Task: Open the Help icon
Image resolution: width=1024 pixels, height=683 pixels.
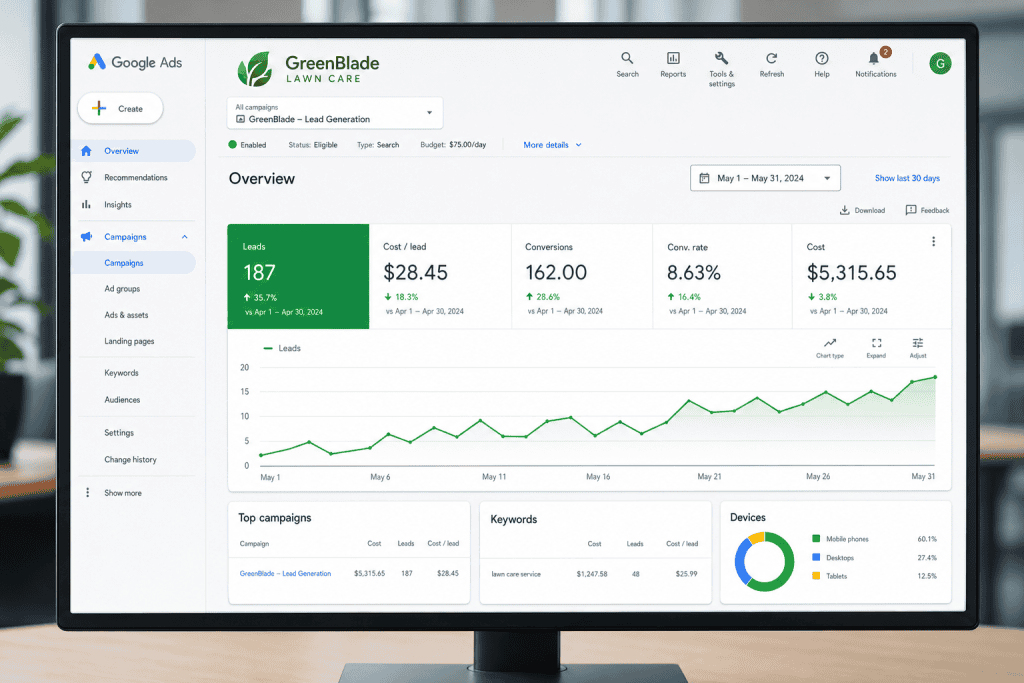Action: [822, 65]
